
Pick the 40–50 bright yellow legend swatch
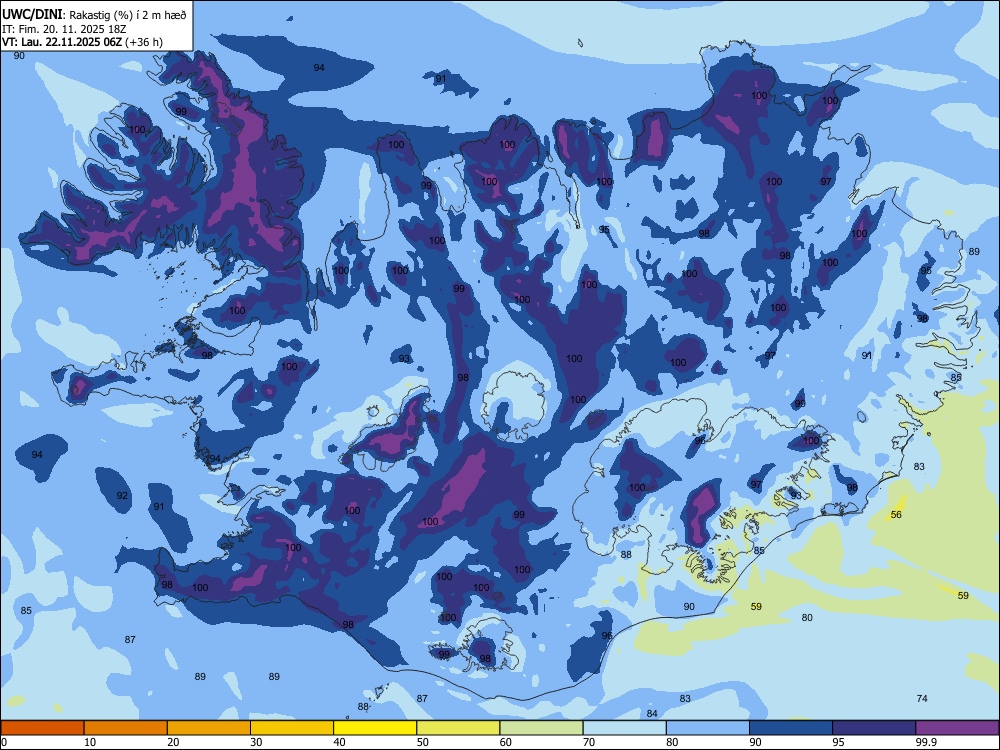[375, 728]
